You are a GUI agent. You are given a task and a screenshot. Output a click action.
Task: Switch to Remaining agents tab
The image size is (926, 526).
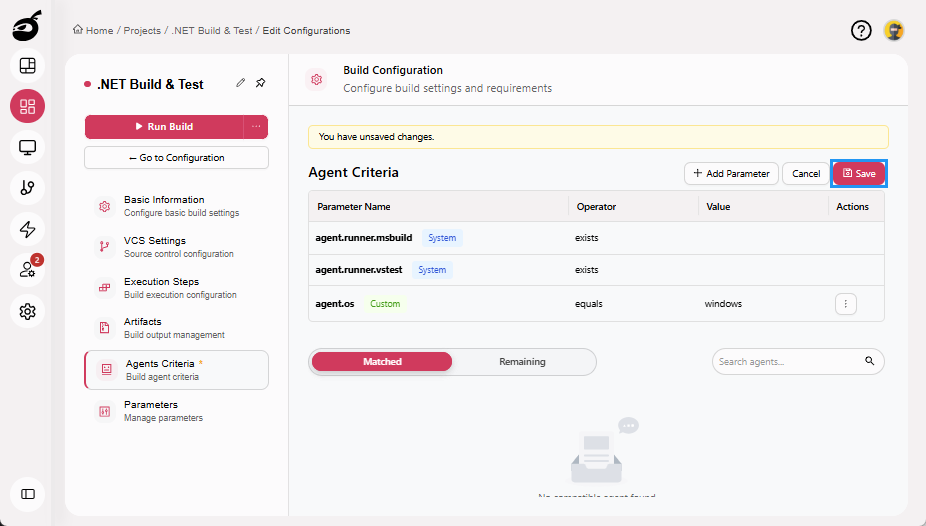click(522, 362)
